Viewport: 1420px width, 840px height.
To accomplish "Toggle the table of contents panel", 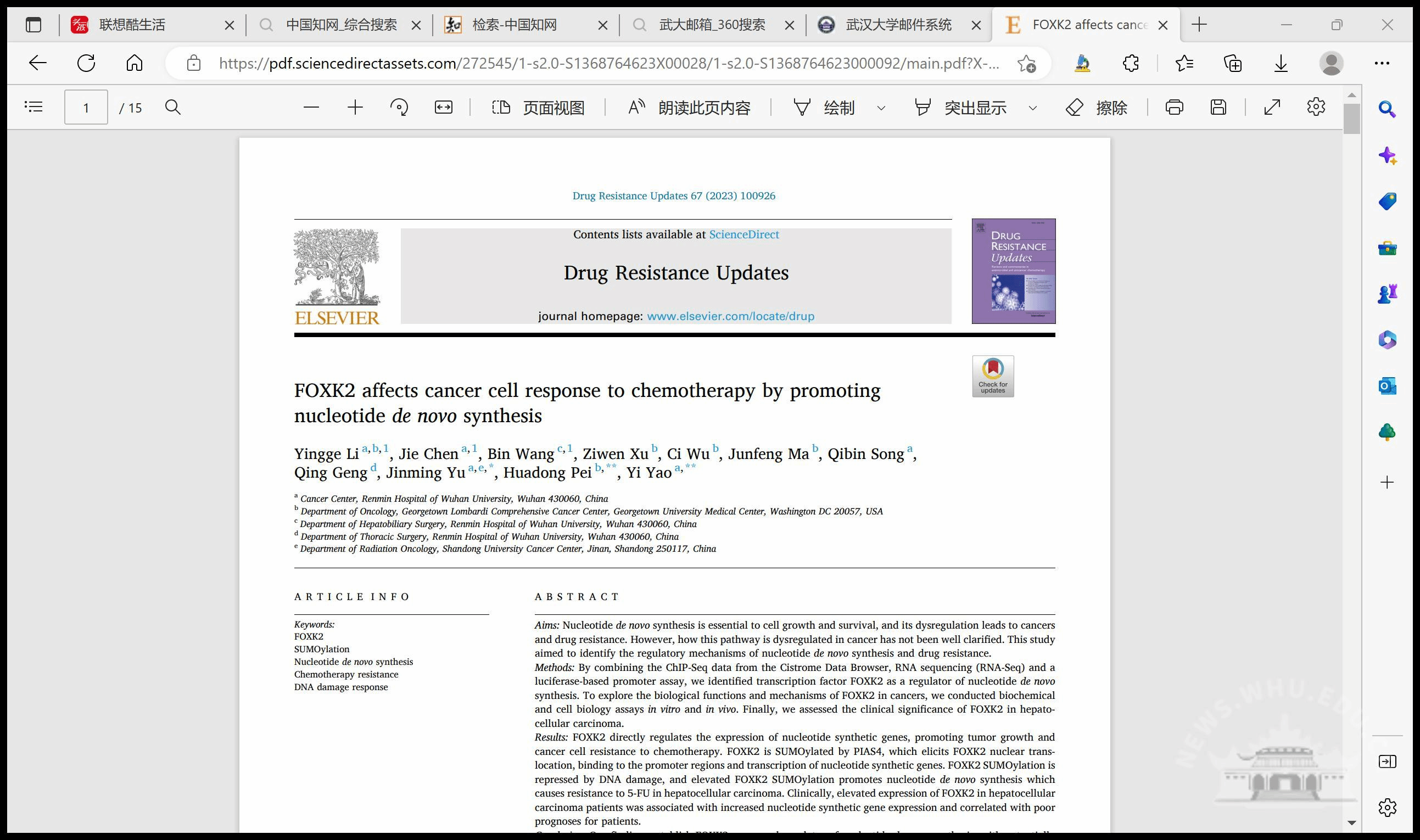I will (33, 107).
